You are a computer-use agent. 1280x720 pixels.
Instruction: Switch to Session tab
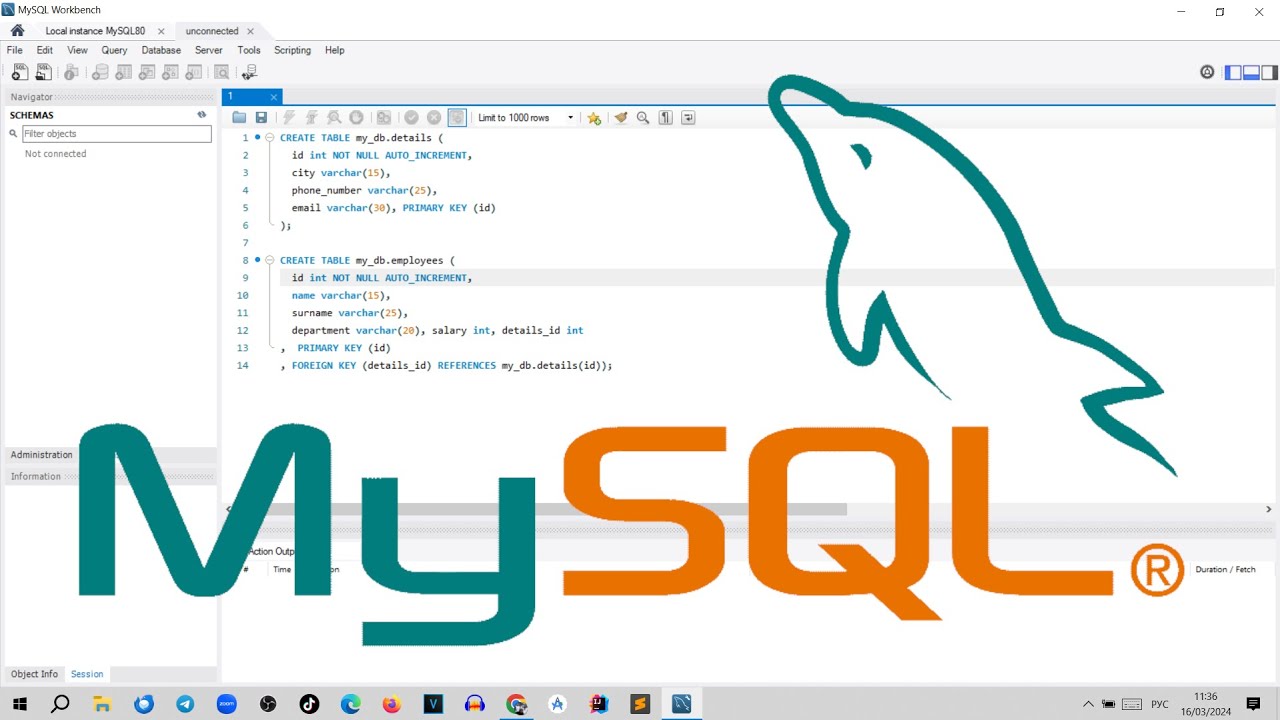point(87,674)
